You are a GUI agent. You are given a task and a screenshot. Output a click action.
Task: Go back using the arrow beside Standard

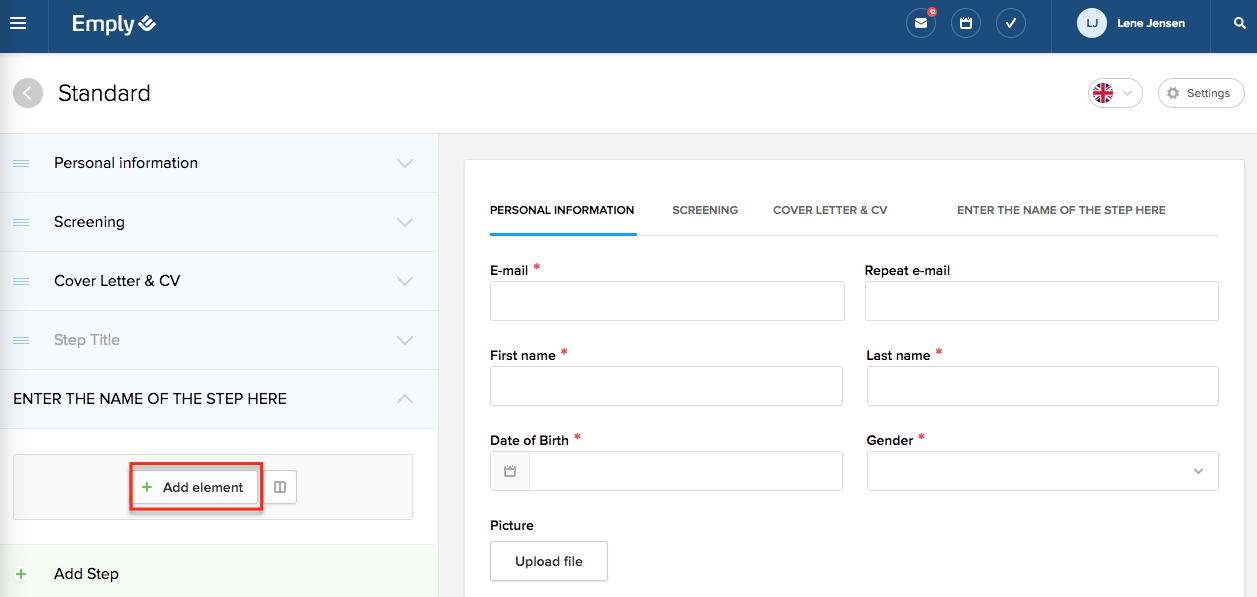coord(28,93)
